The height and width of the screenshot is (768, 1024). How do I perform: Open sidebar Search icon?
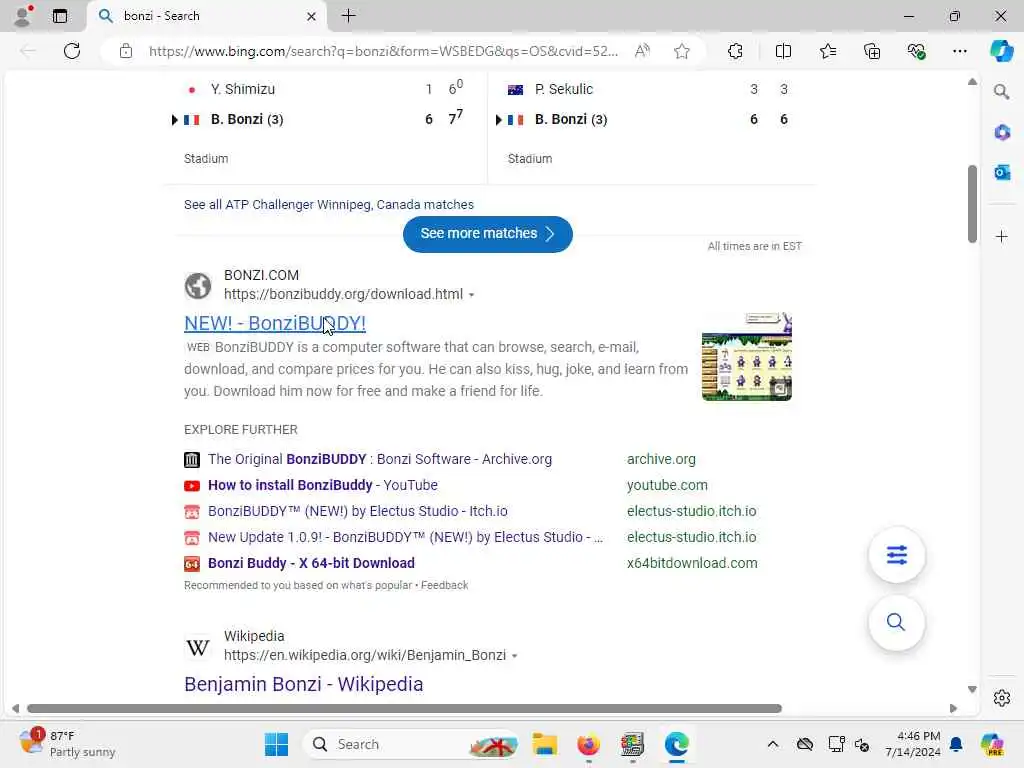tap(1002, 92)
